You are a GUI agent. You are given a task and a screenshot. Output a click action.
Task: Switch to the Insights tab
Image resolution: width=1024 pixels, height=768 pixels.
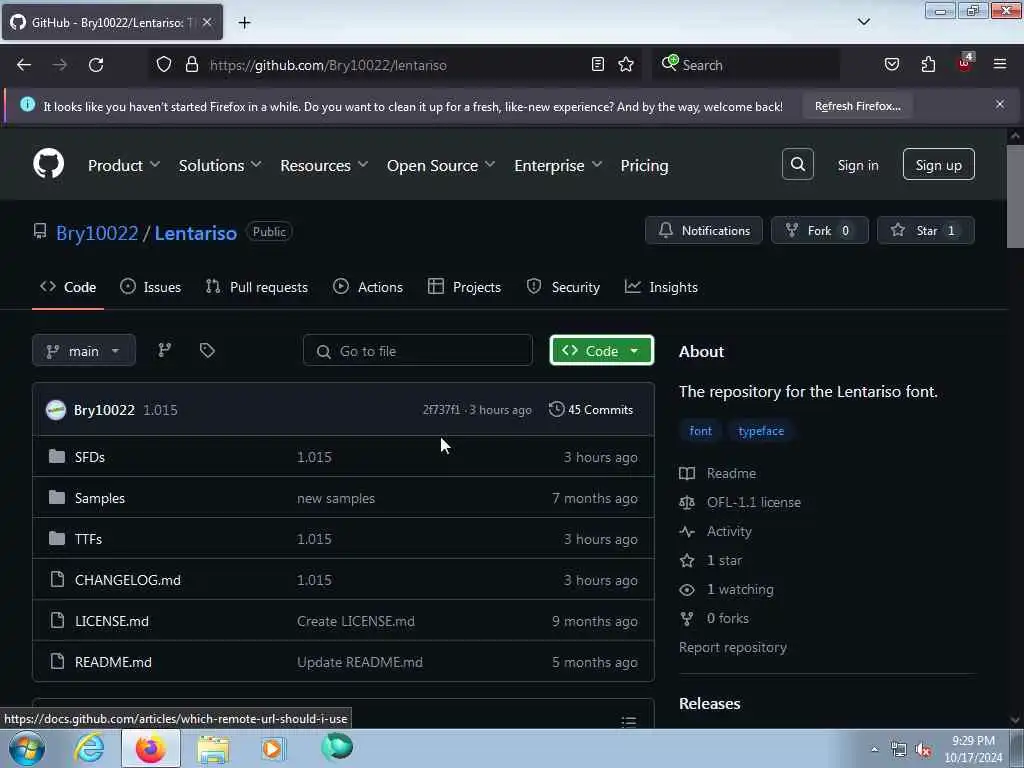(x=661, y=287)
